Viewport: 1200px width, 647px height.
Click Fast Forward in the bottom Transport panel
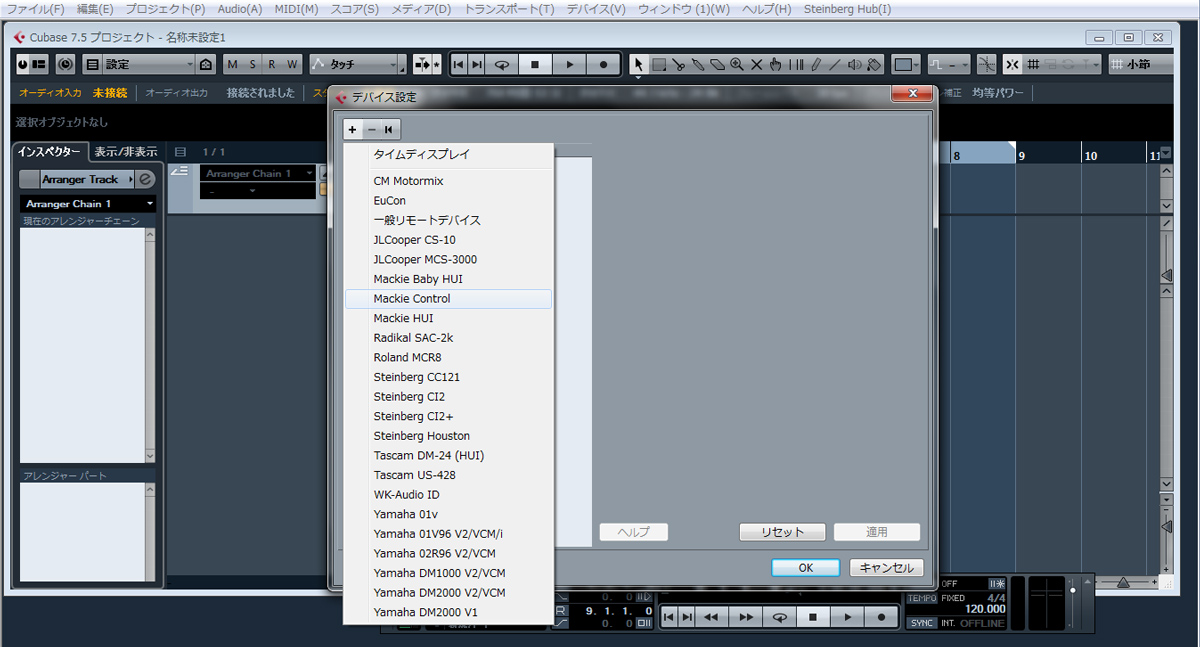pos(745,618)
